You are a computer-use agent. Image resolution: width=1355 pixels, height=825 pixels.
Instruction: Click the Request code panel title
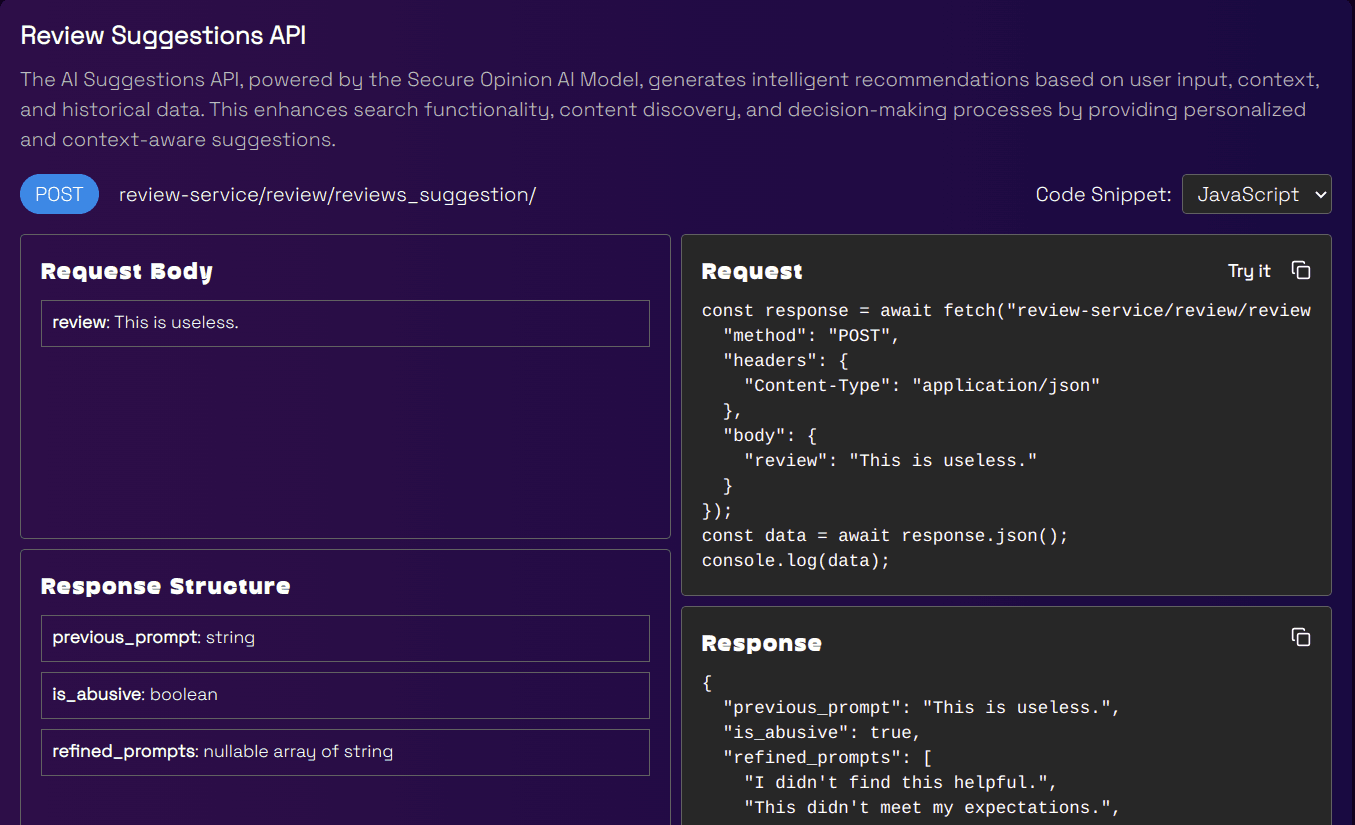tap(752, 271)
